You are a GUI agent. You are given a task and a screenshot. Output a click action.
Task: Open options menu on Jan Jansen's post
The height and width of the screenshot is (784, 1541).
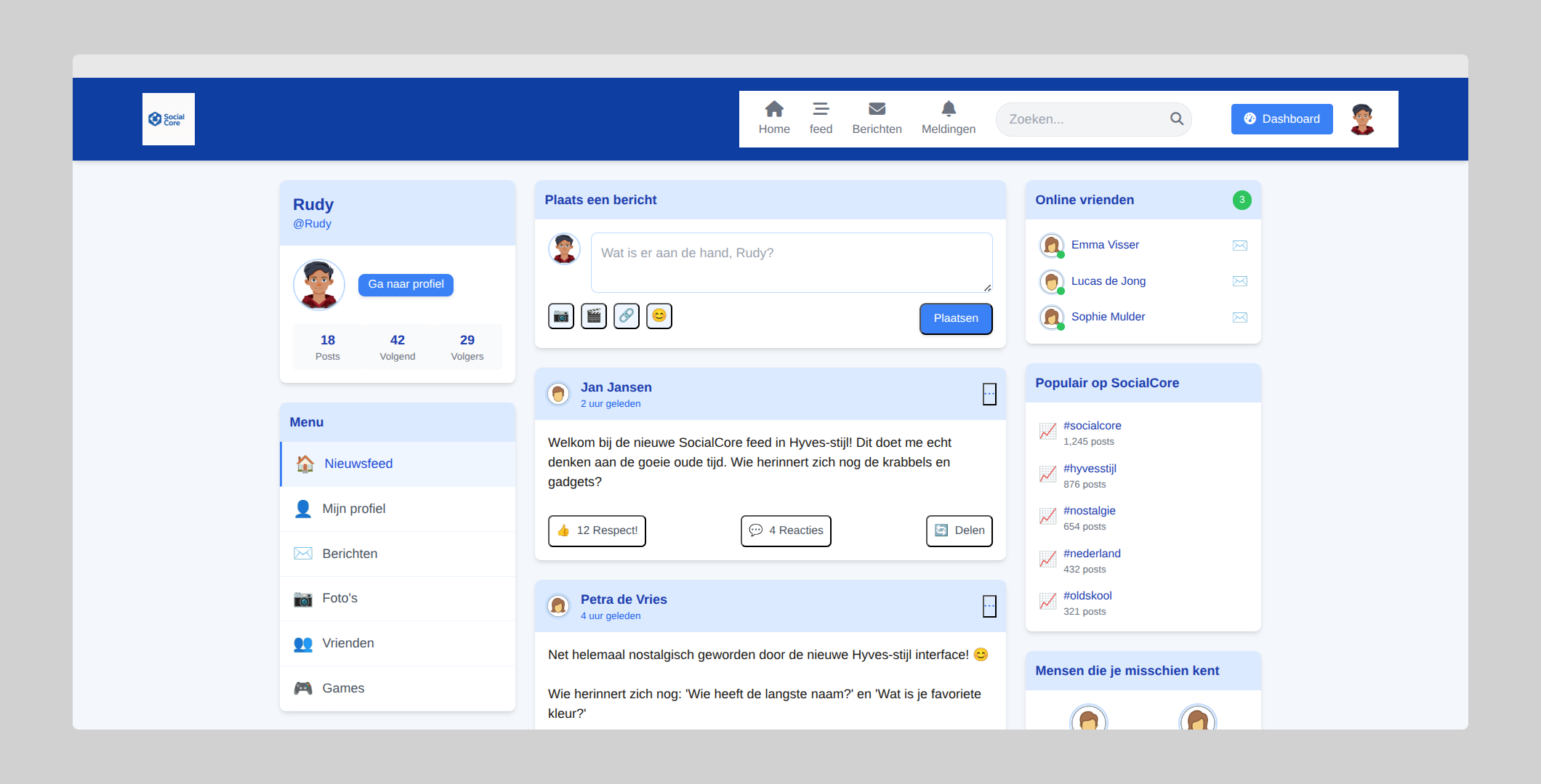[989, 394]
